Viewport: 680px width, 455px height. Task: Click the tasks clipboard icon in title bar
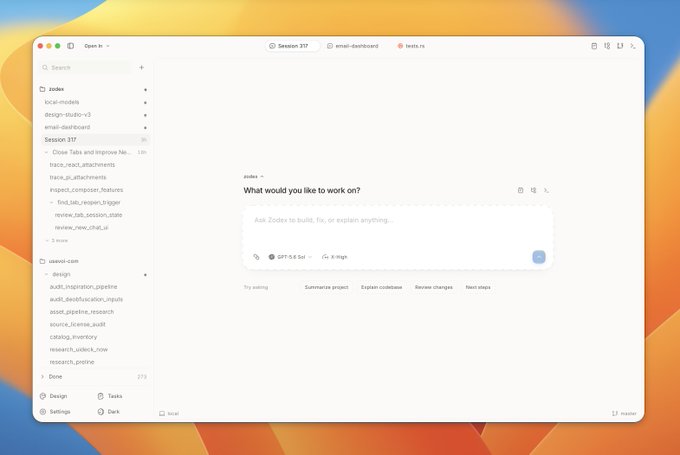(x=594, y=46)
